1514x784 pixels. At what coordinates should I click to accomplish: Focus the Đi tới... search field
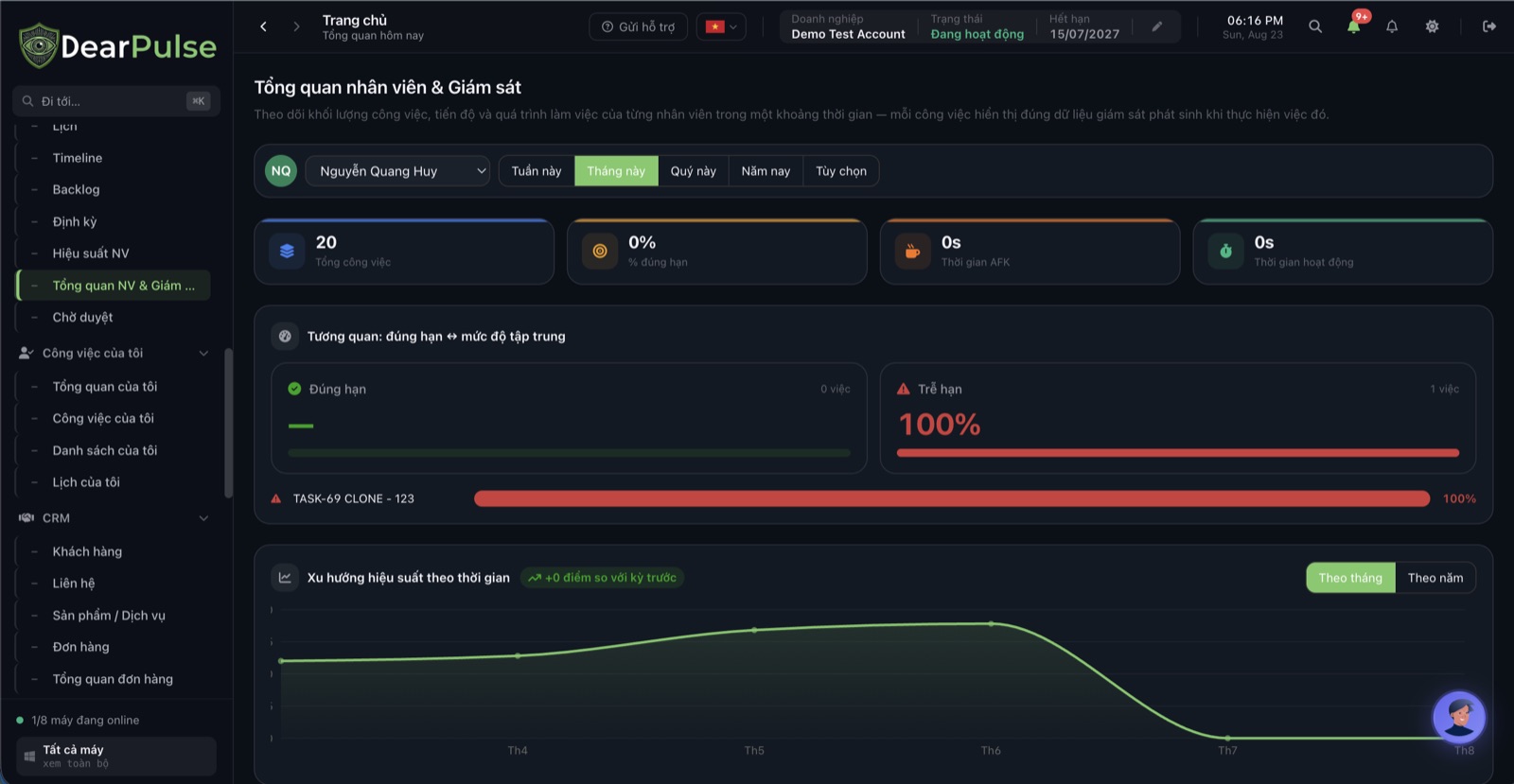coord(116,101)
